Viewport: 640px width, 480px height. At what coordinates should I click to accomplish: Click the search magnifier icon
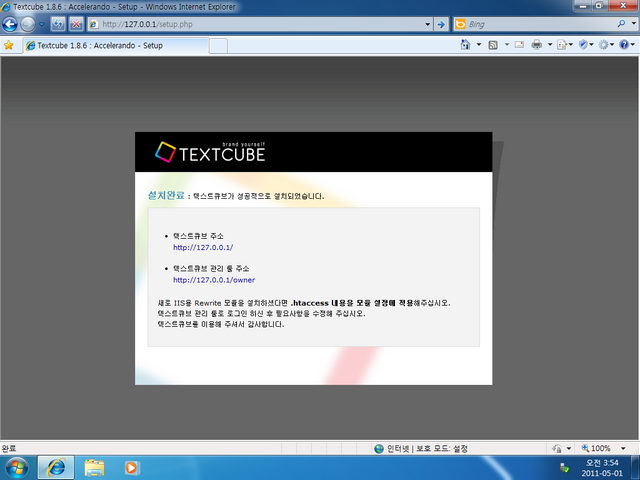(621, 24)
